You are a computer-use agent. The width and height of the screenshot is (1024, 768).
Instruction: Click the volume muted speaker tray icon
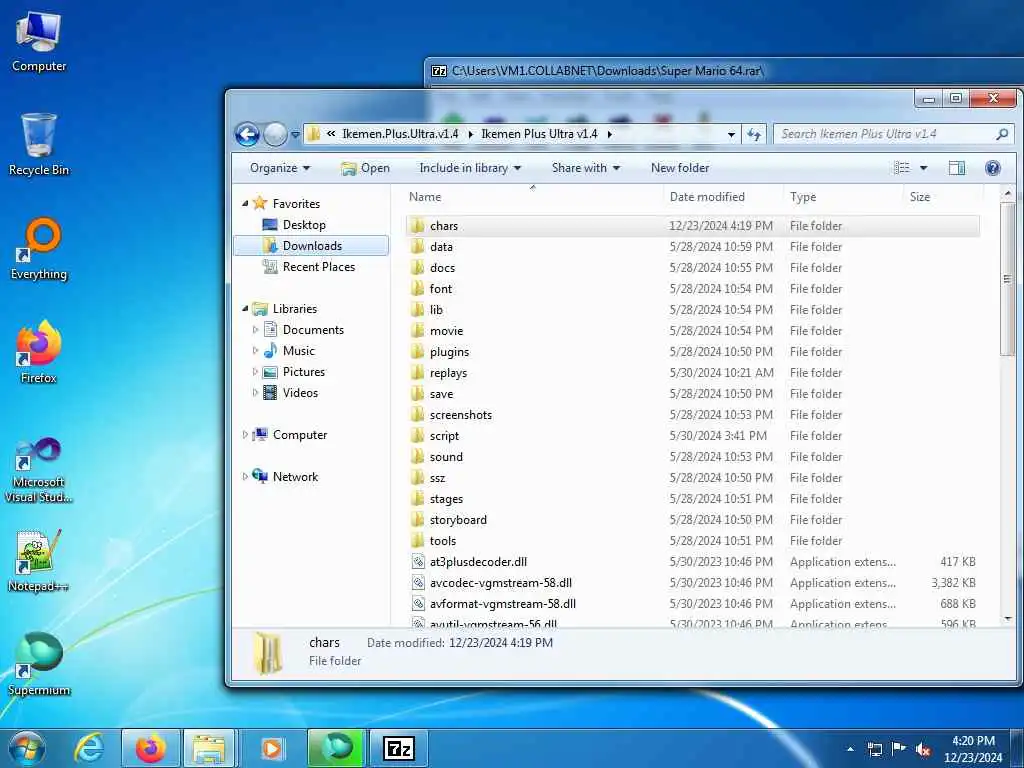pos(923,750)
